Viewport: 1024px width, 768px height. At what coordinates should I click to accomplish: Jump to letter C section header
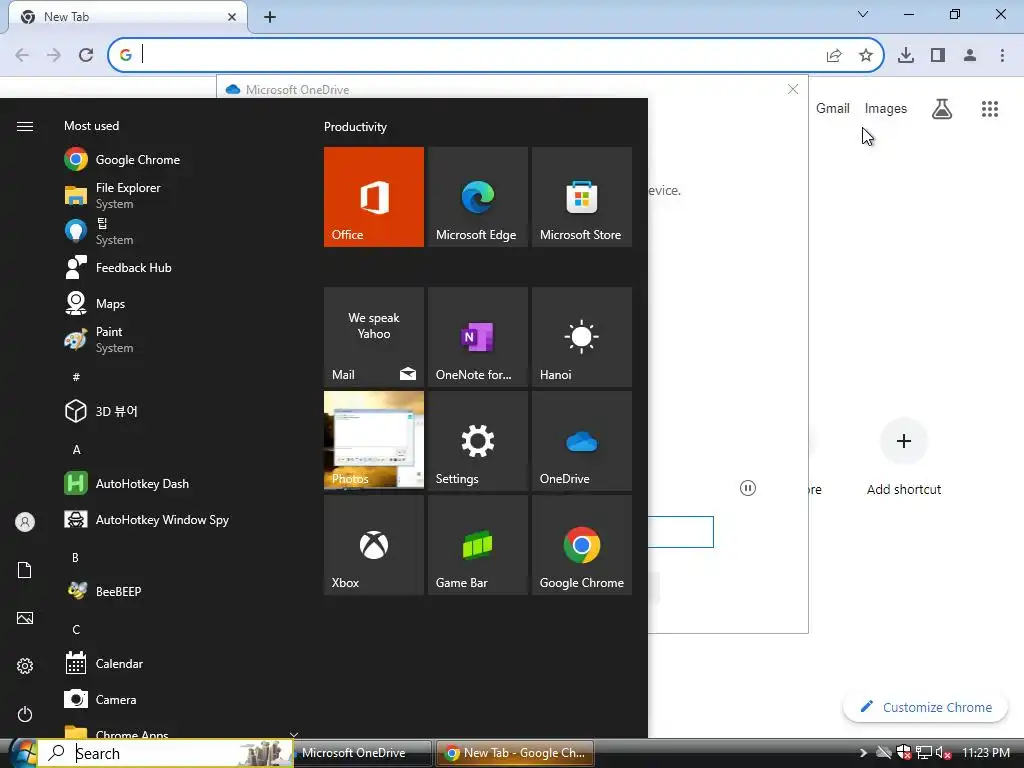[76, 630]
